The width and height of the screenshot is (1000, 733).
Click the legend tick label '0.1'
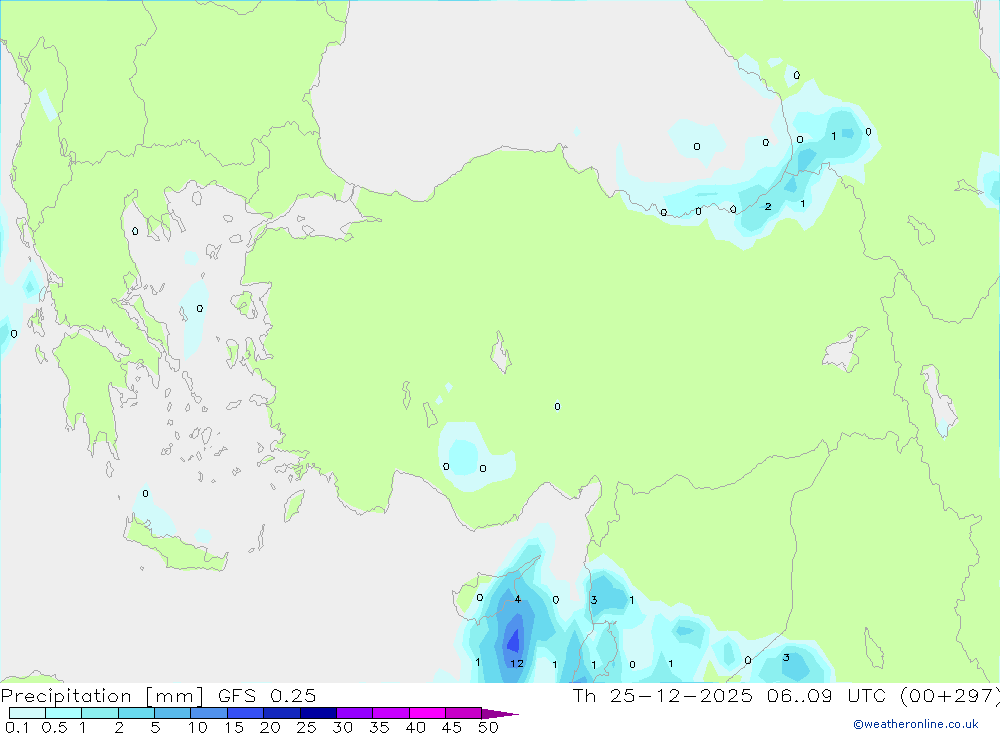pos(17,727)
